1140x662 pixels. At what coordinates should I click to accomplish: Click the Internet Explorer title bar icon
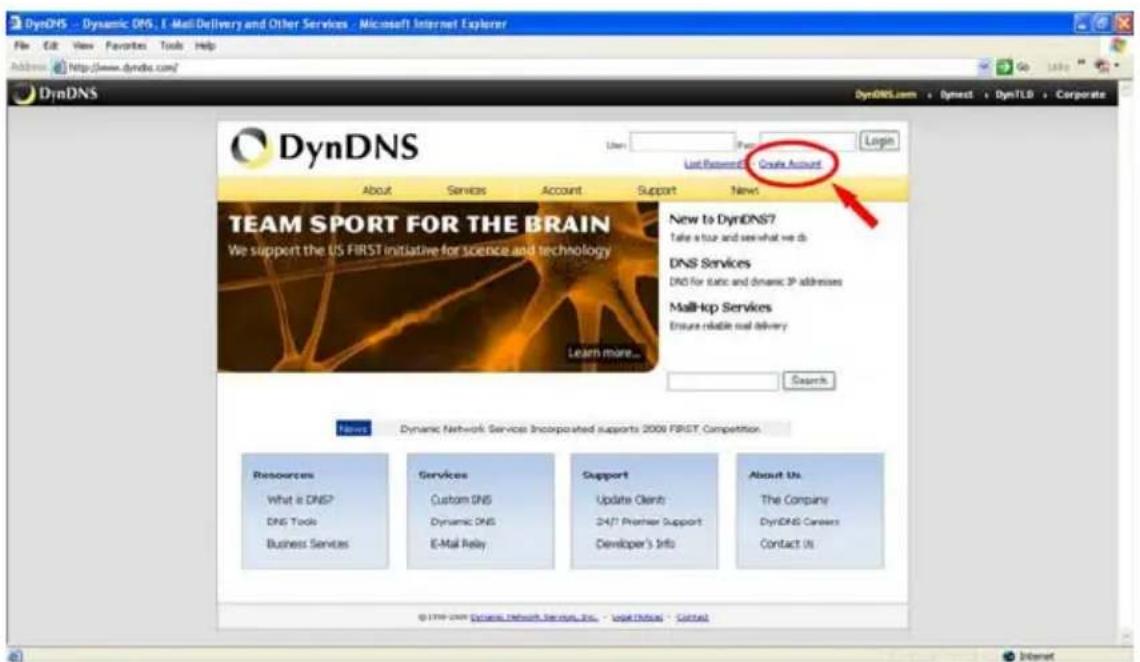point(15,23)
